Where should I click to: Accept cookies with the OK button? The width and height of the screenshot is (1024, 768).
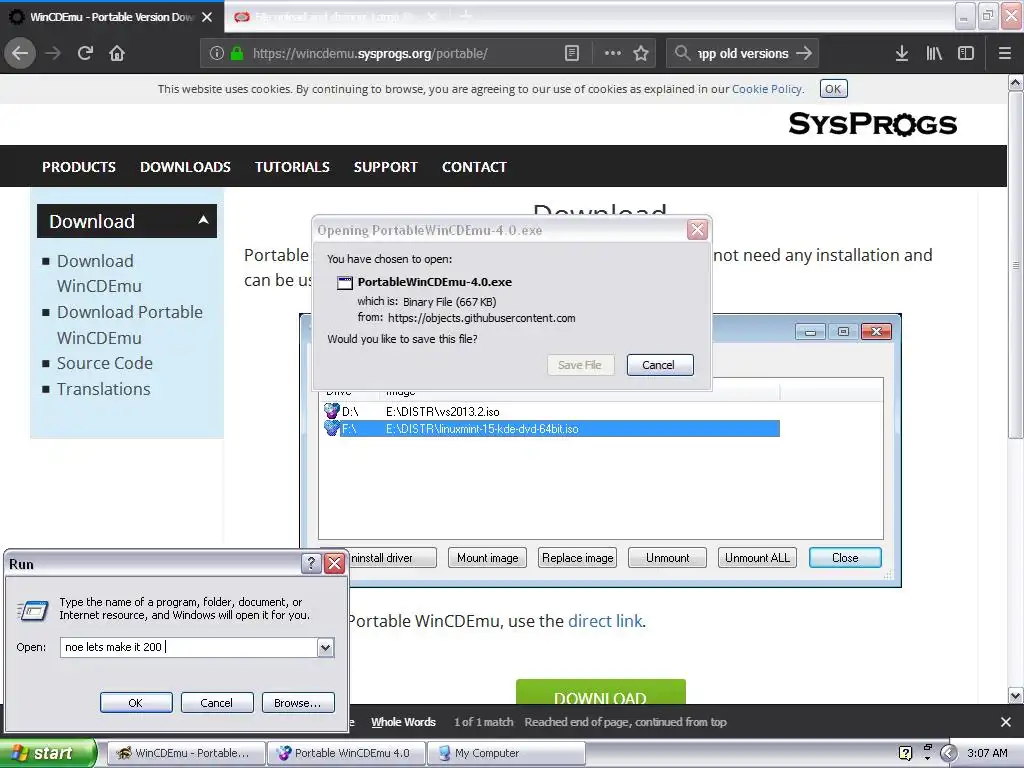[x=833, y=89]
